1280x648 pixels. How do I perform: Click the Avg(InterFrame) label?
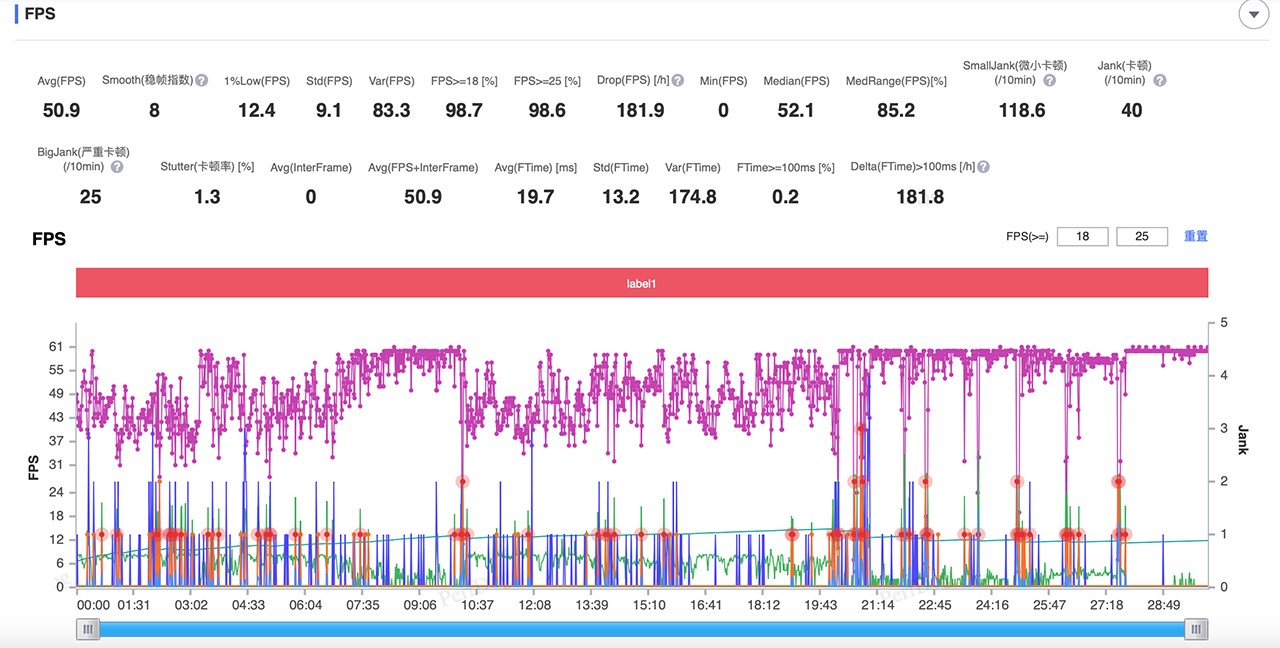(311, 168)
